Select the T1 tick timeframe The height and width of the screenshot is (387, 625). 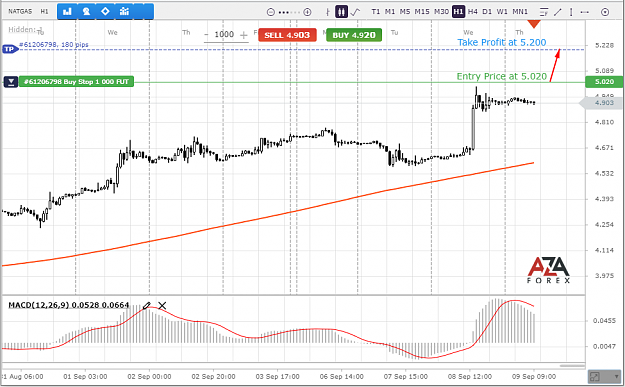pos(375,12)
